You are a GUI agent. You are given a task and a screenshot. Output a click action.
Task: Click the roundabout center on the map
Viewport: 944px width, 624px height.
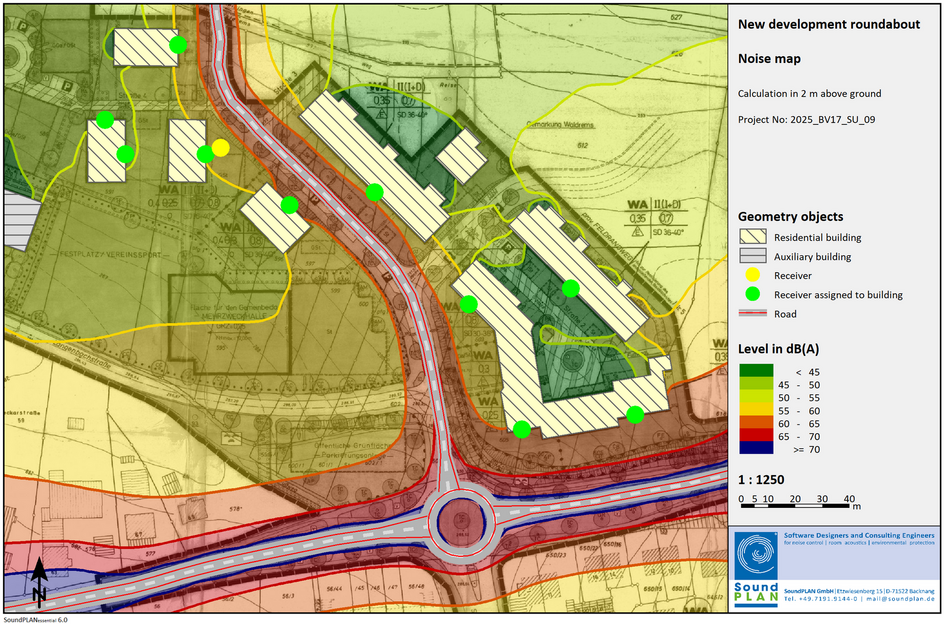[459, 521]
